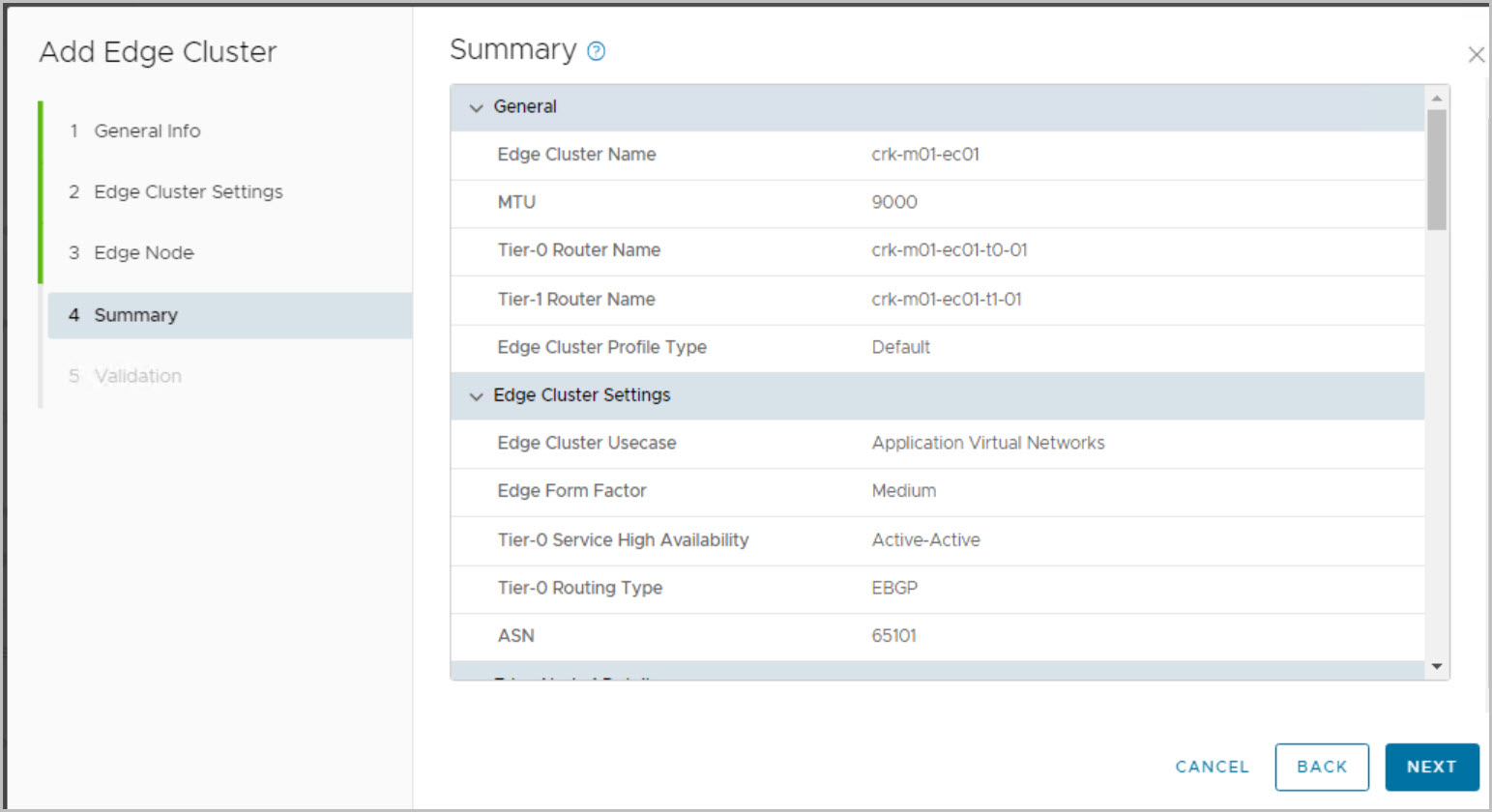
Task: Collapse the General section chevron
Action: tap(476, 107)
